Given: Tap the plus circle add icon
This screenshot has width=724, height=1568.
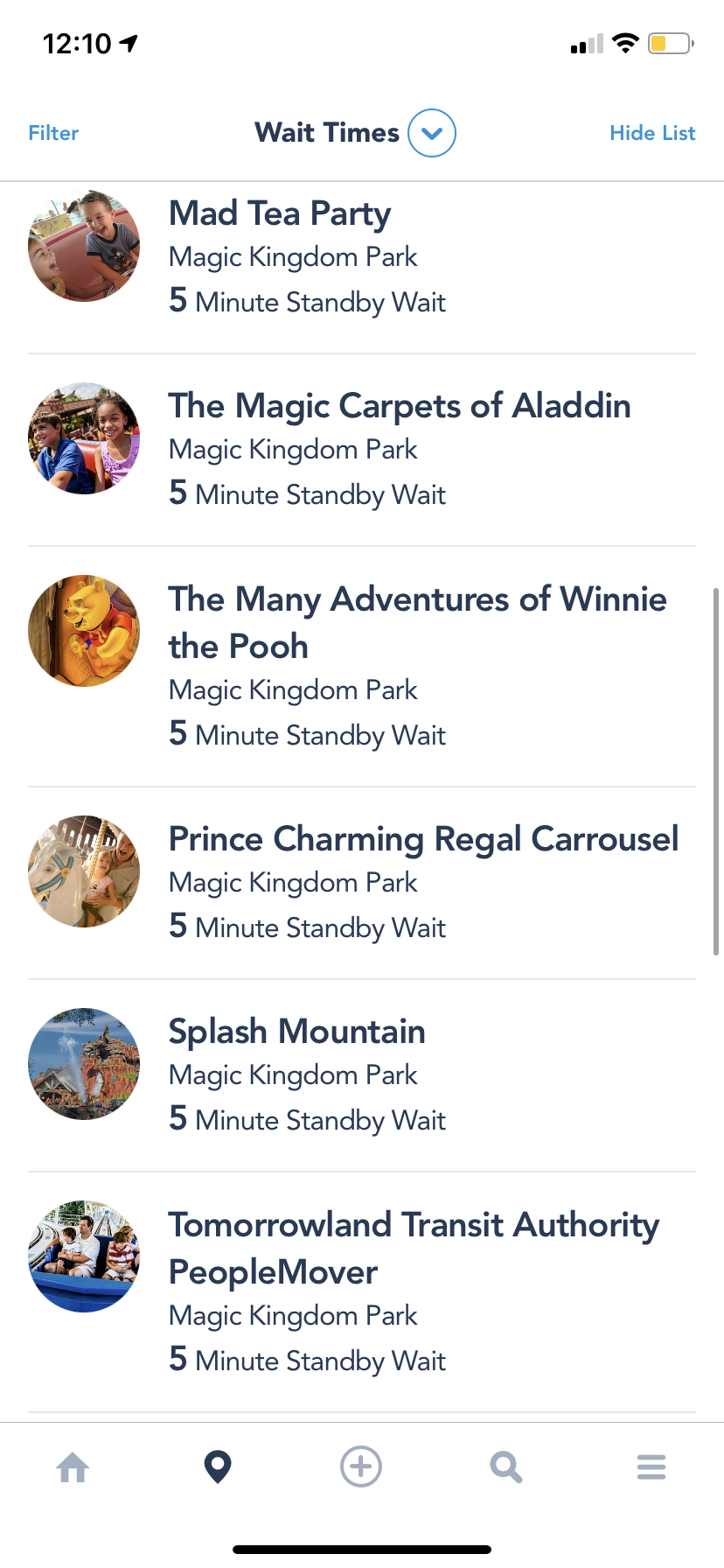Looking at the screenshot, I should 361,1466.
